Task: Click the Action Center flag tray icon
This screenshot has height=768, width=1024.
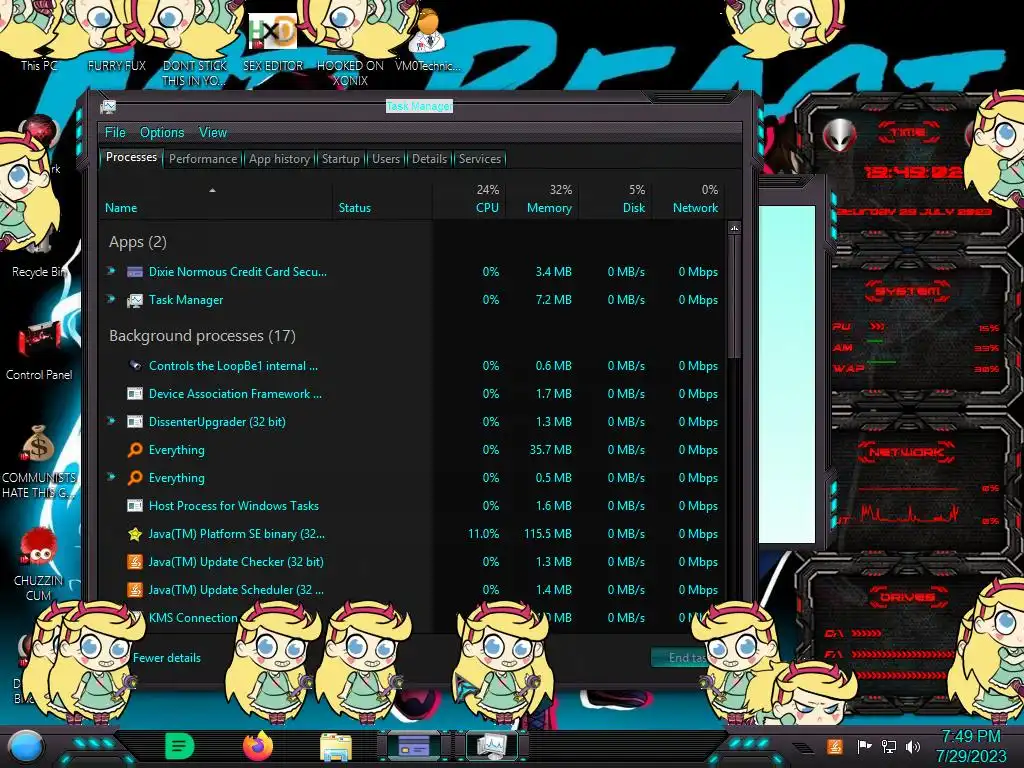Action: [x=864, y=746]
